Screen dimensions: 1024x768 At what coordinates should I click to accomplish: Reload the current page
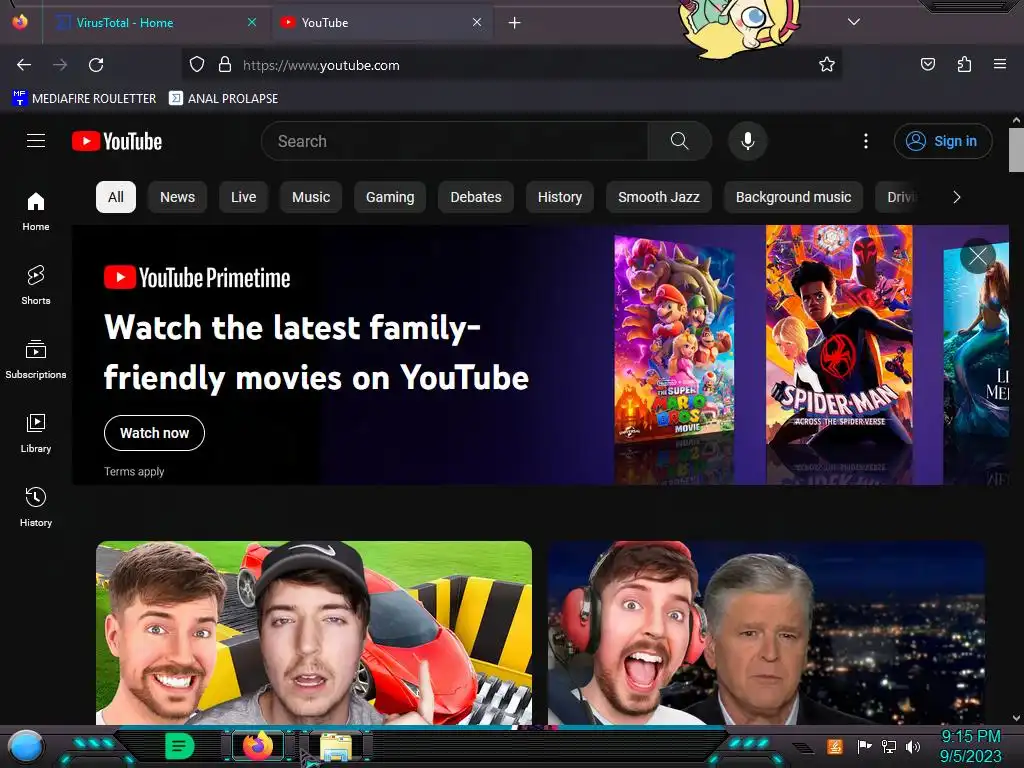point(96,65)
